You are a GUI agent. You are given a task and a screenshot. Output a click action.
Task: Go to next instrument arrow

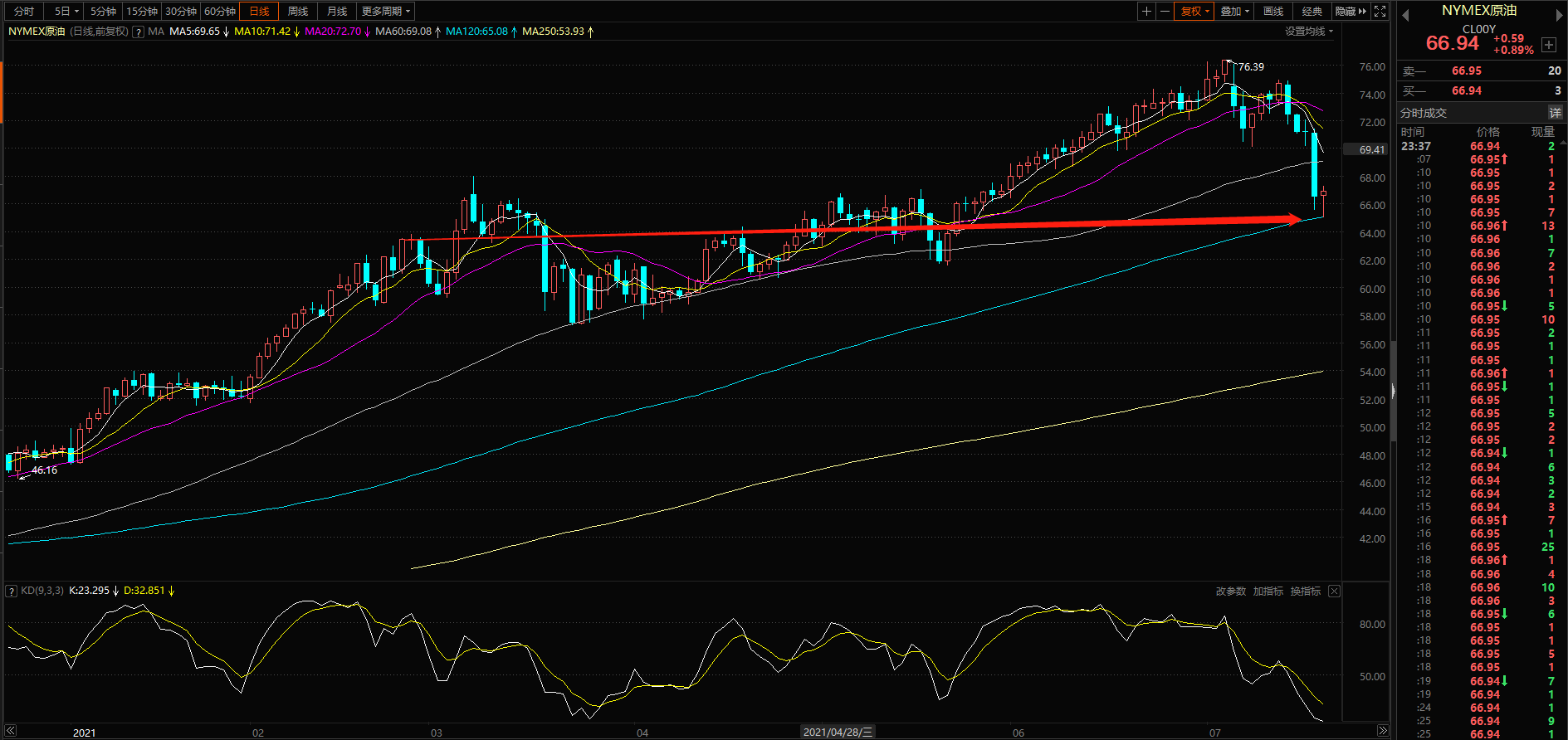pyautogui.click(x=1560, y=15)
